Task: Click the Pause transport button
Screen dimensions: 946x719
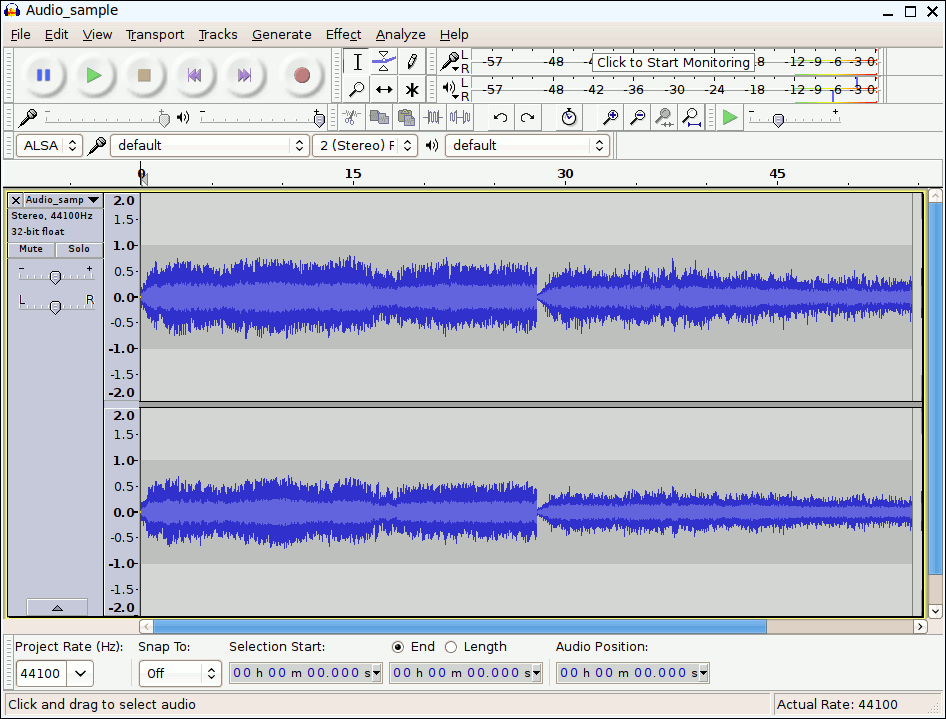Action: (43, 75)
